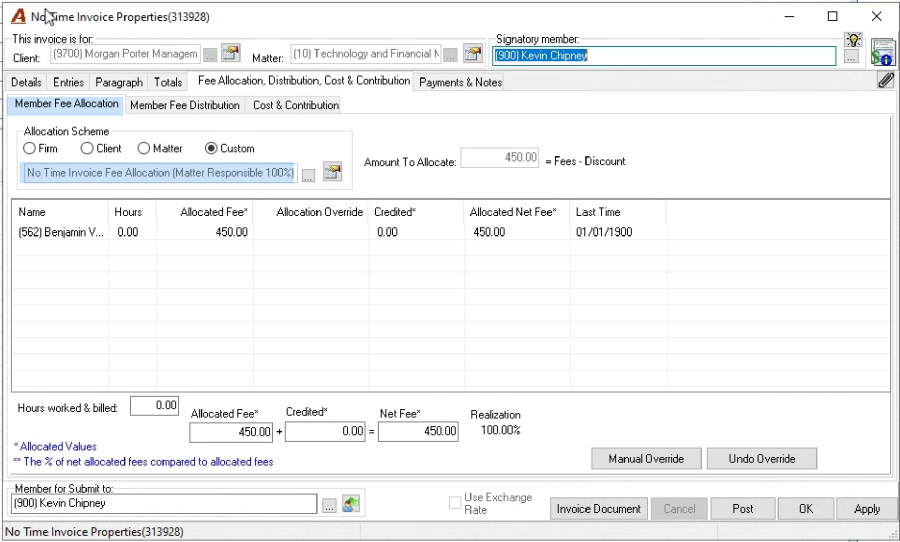Screen dimensions: 900x542
Task: Click the Last Time column header
Action: tap(618, 212)
